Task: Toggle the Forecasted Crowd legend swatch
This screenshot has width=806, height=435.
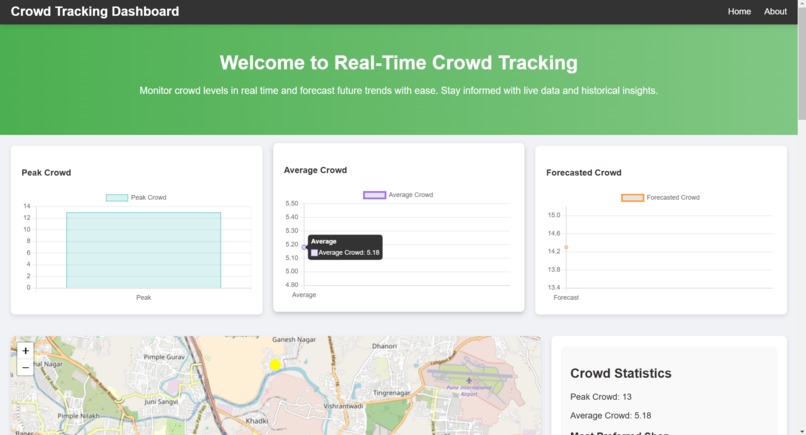Action: (632, 197)
